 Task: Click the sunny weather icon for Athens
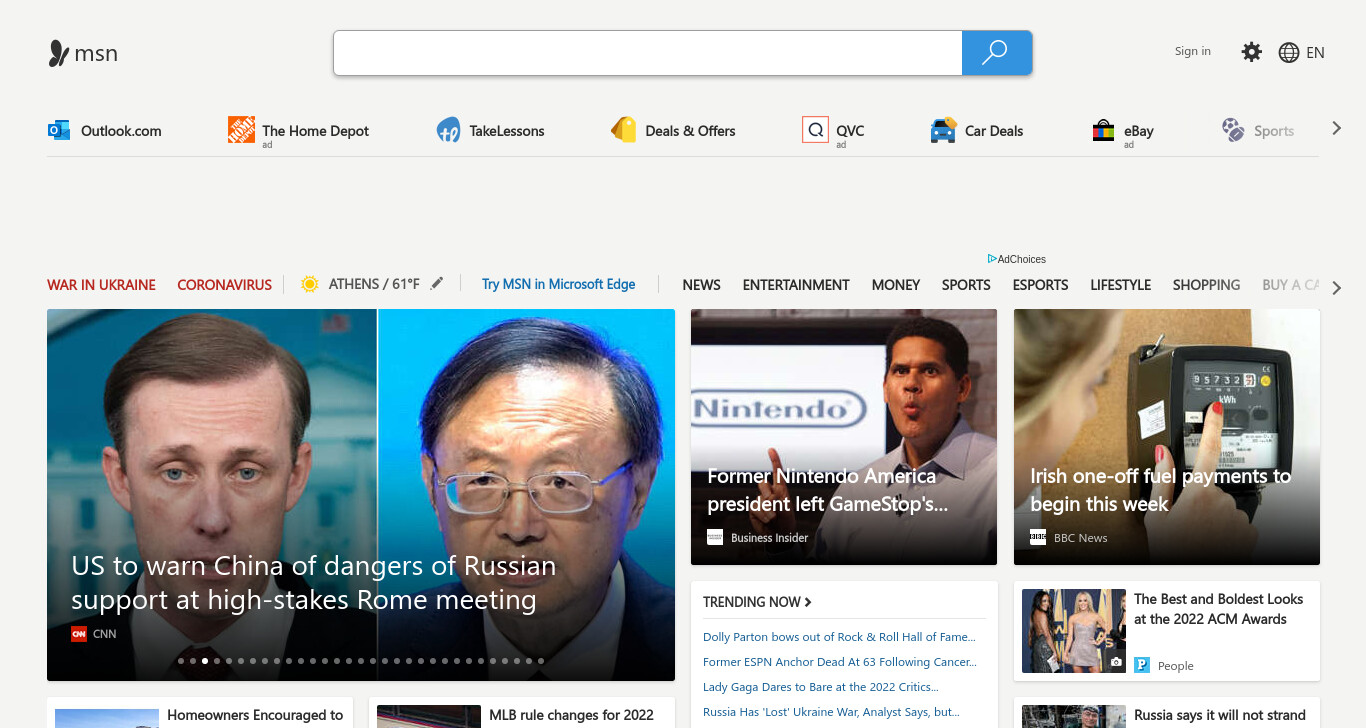pos(310,284)
